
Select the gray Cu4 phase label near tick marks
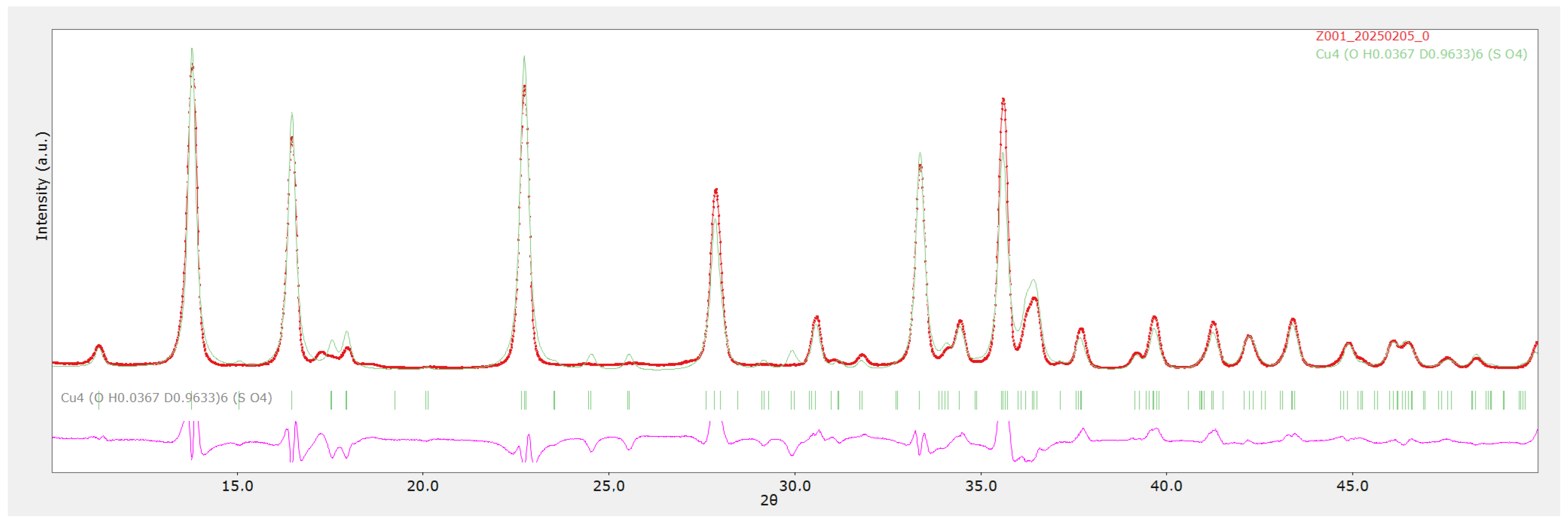166,398
